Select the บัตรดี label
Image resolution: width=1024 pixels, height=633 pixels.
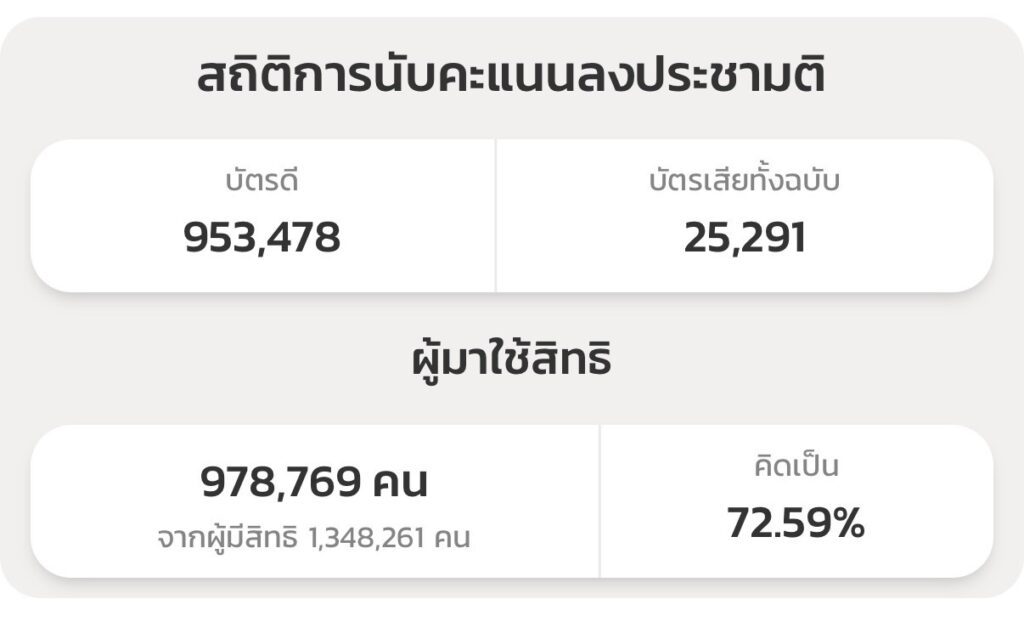coord(262,183)
